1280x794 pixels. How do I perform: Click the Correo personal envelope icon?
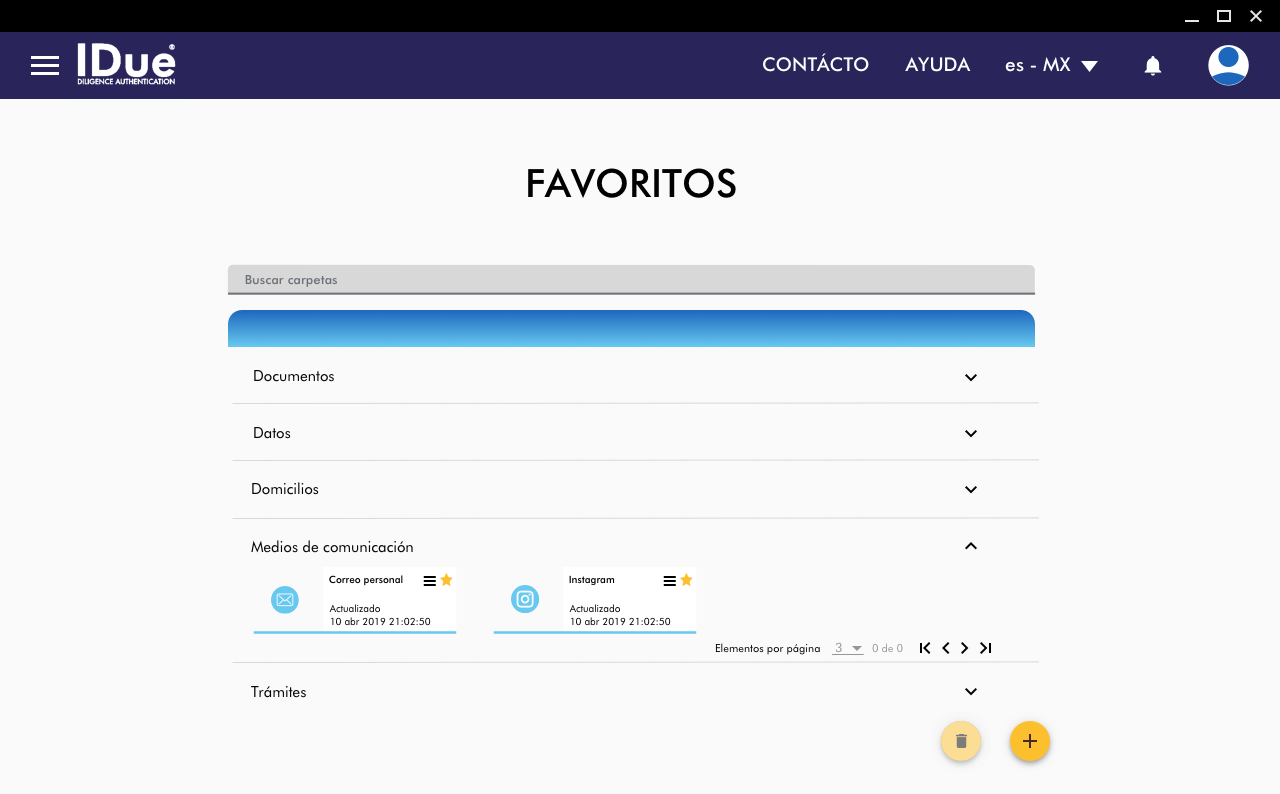[285, 600]
